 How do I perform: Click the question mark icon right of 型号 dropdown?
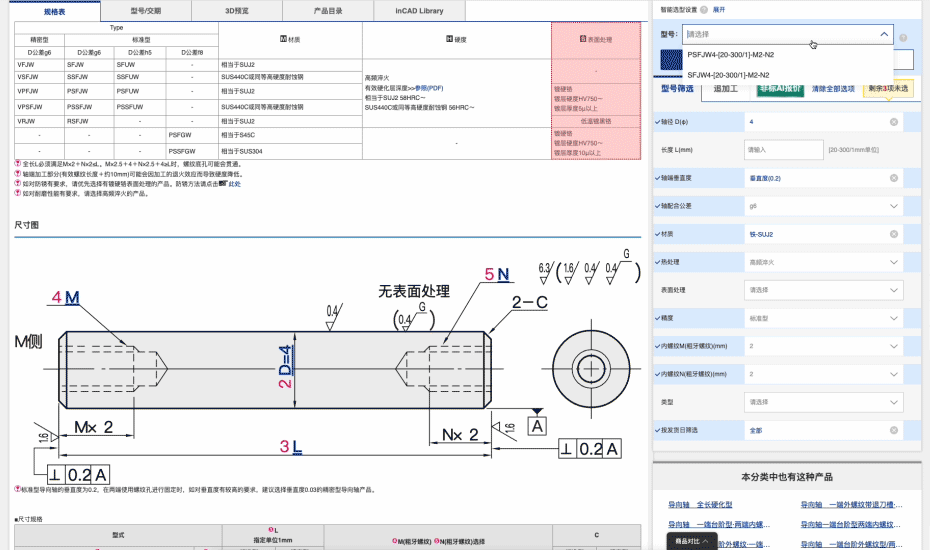(x=903, y=38)
